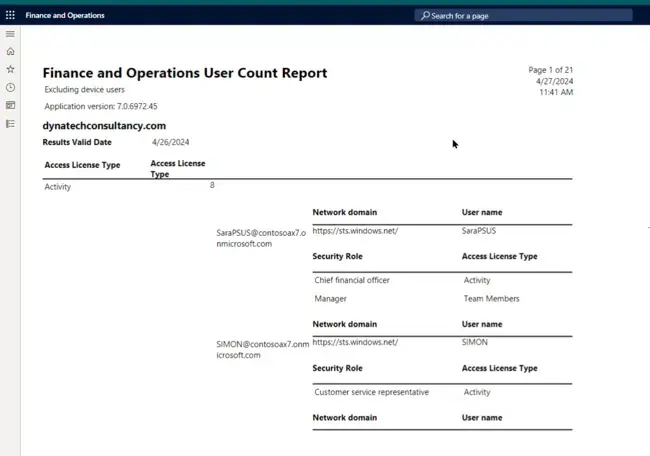This screenshot has width=650, height=456.
Task: Focus the Search for a page field
Action: [x=524, y=16]
